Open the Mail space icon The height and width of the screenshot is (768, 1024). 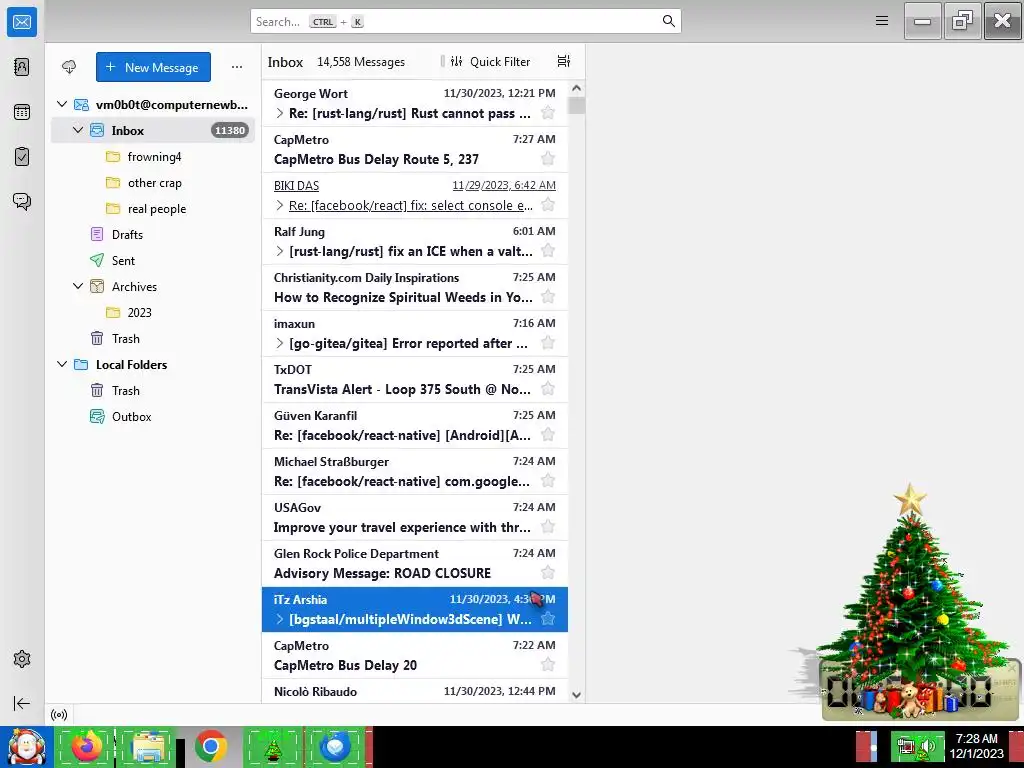(x=22, y=22)
